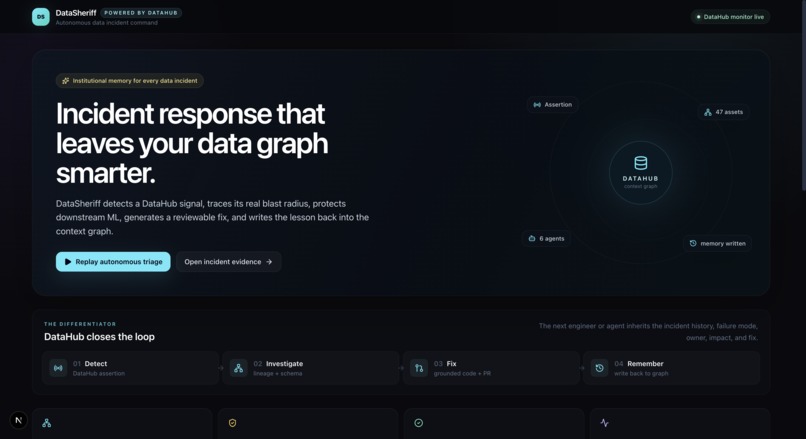Click the write back to graph caption

(x=641, y=374)
